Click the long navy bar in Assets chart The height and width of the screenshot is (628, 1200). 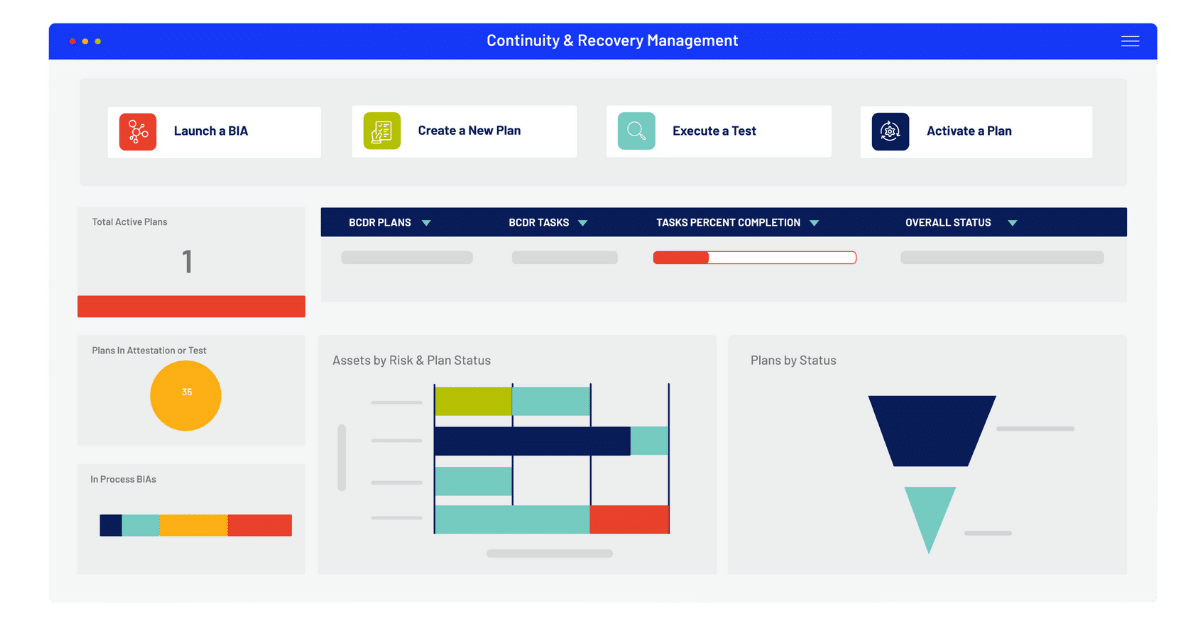point(533,441)
